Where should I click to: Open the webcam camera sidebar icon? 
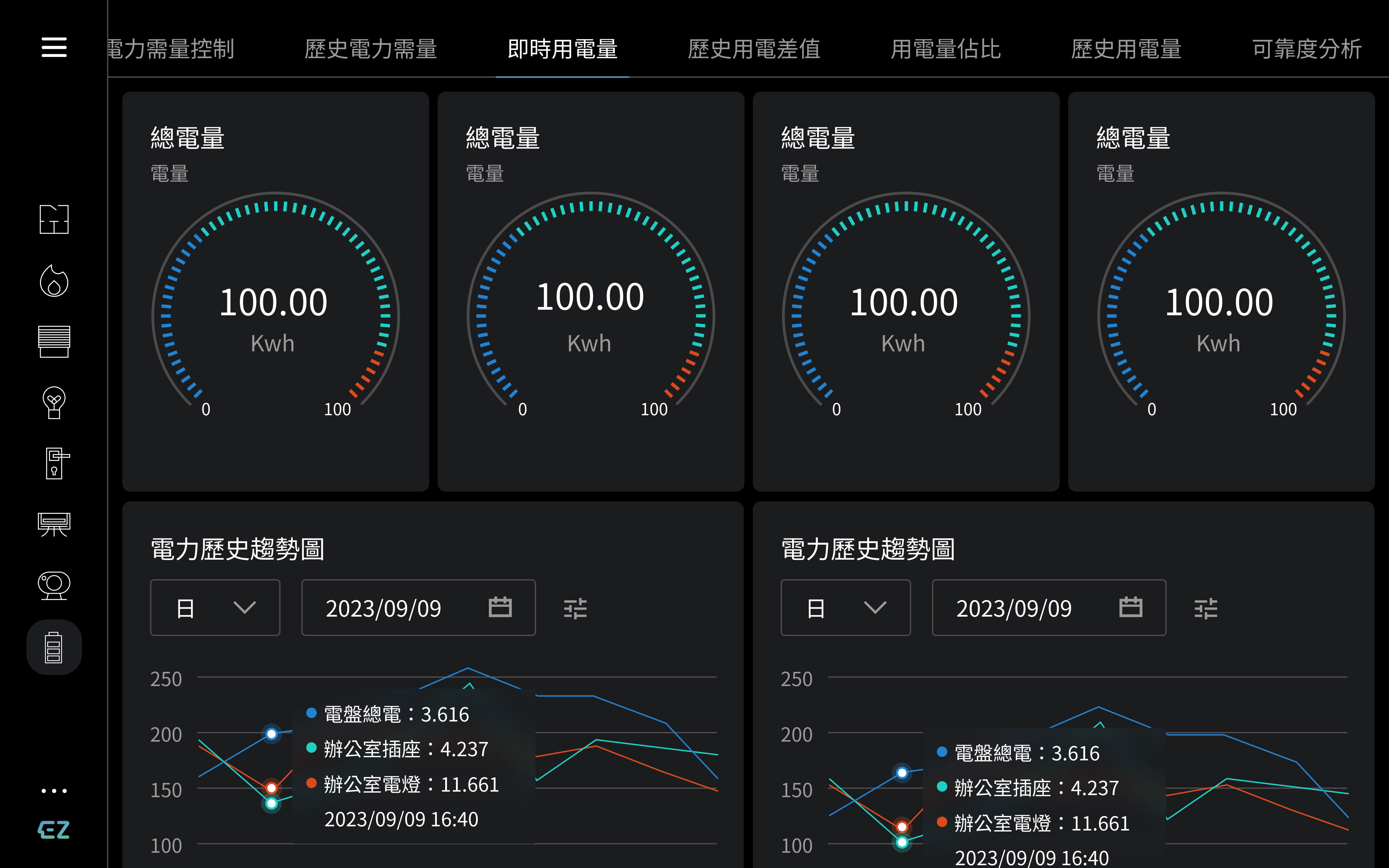(54, 586)
